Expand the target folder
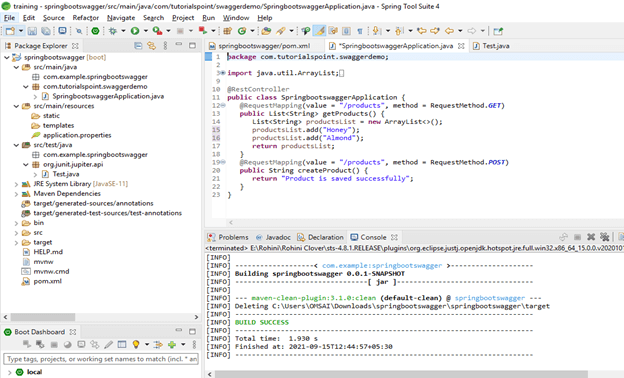624x378 pixels. click(x=16, y=243)
